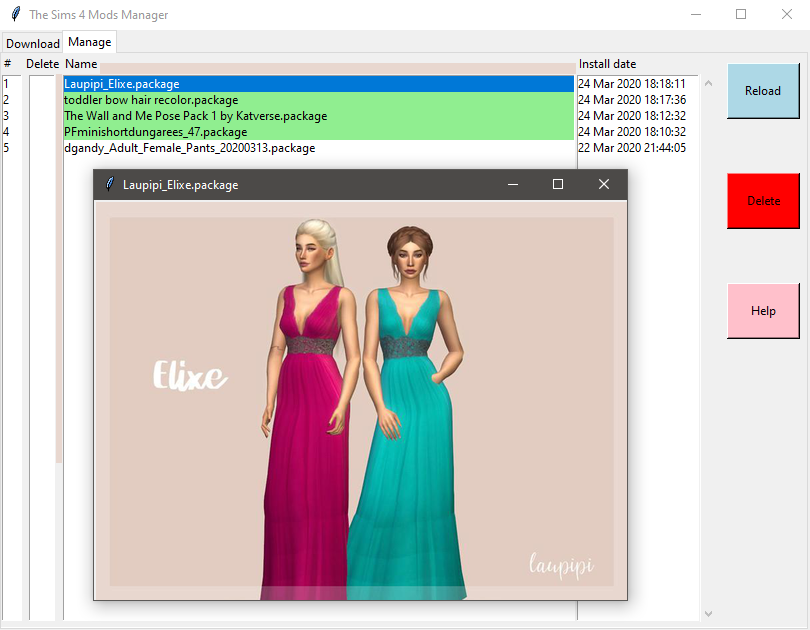Click install date 22 Mar 2020 21:44:05
Viewport: 810px width, 630px height.
[x=631, y=148]
